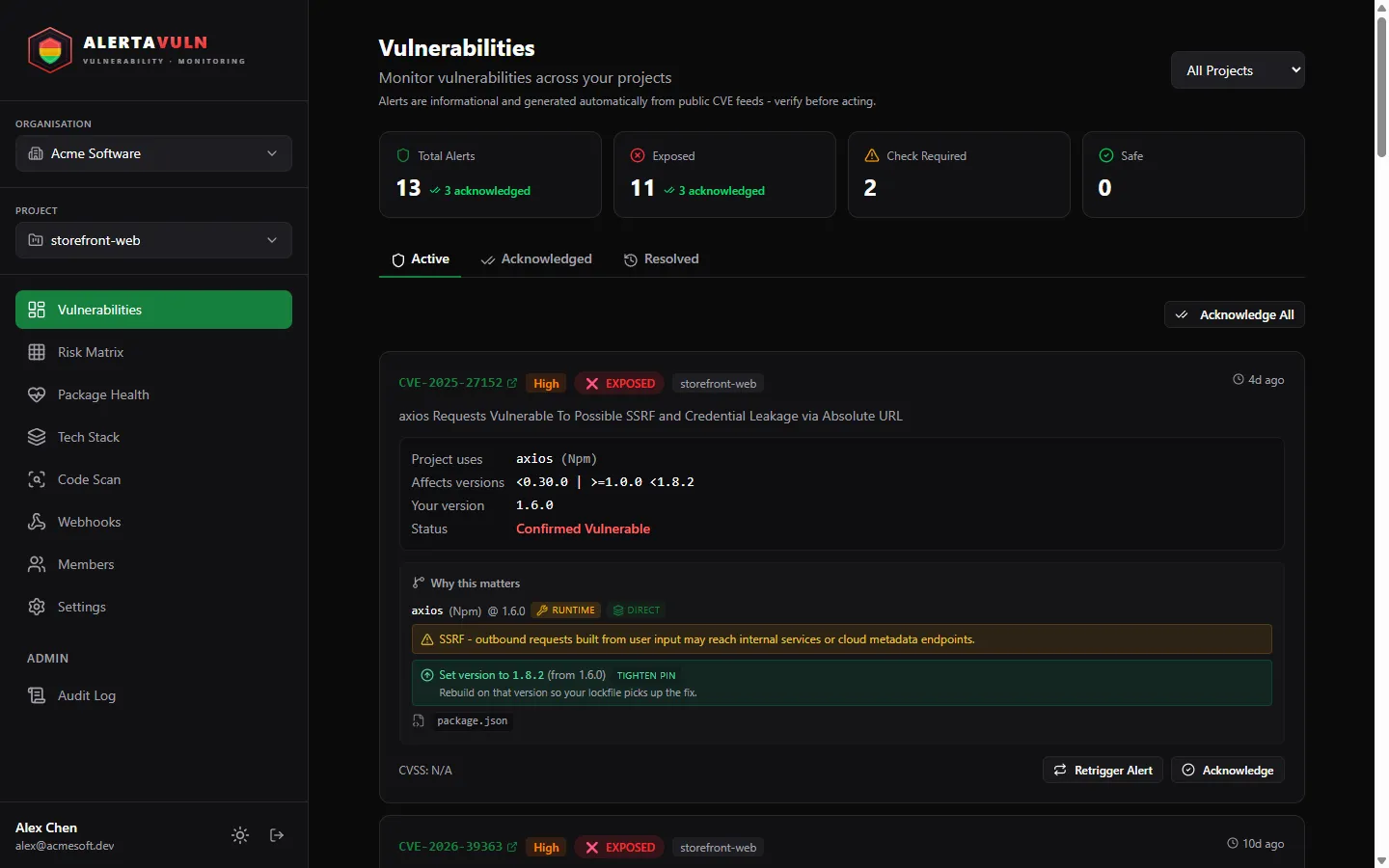Click the upgrade arrow icon by Set version
This screenshot has width=1389, height=868.
427,675
